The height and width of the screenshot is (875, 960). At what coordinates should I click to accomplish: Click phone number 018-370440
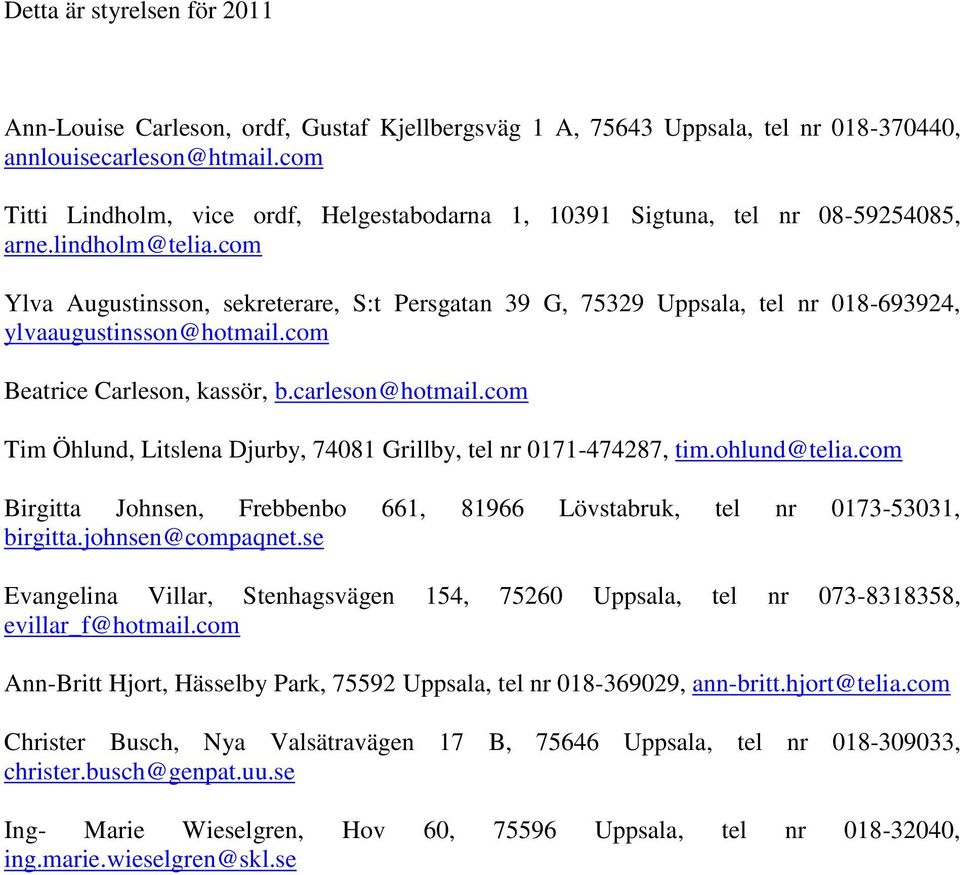[x=895, y=129]
